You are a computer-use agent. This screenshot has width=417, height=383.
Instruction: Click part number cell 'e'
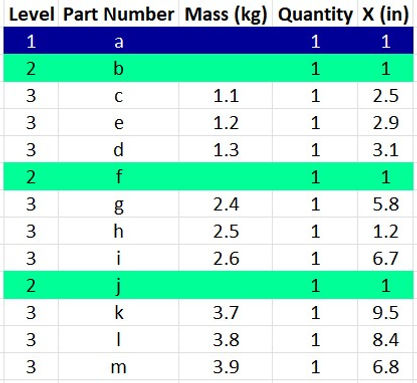tap(118, 122)
